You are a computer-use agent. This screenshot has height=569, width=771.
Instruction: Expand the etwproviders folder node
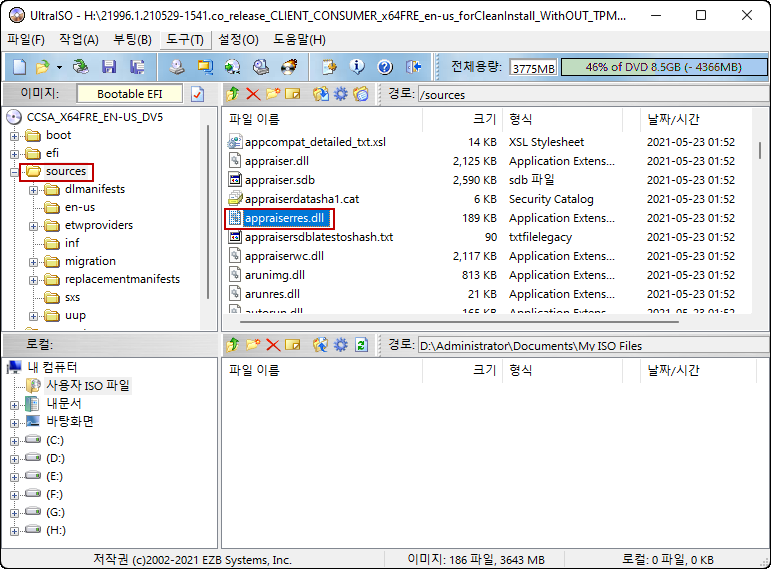[33, 226]
